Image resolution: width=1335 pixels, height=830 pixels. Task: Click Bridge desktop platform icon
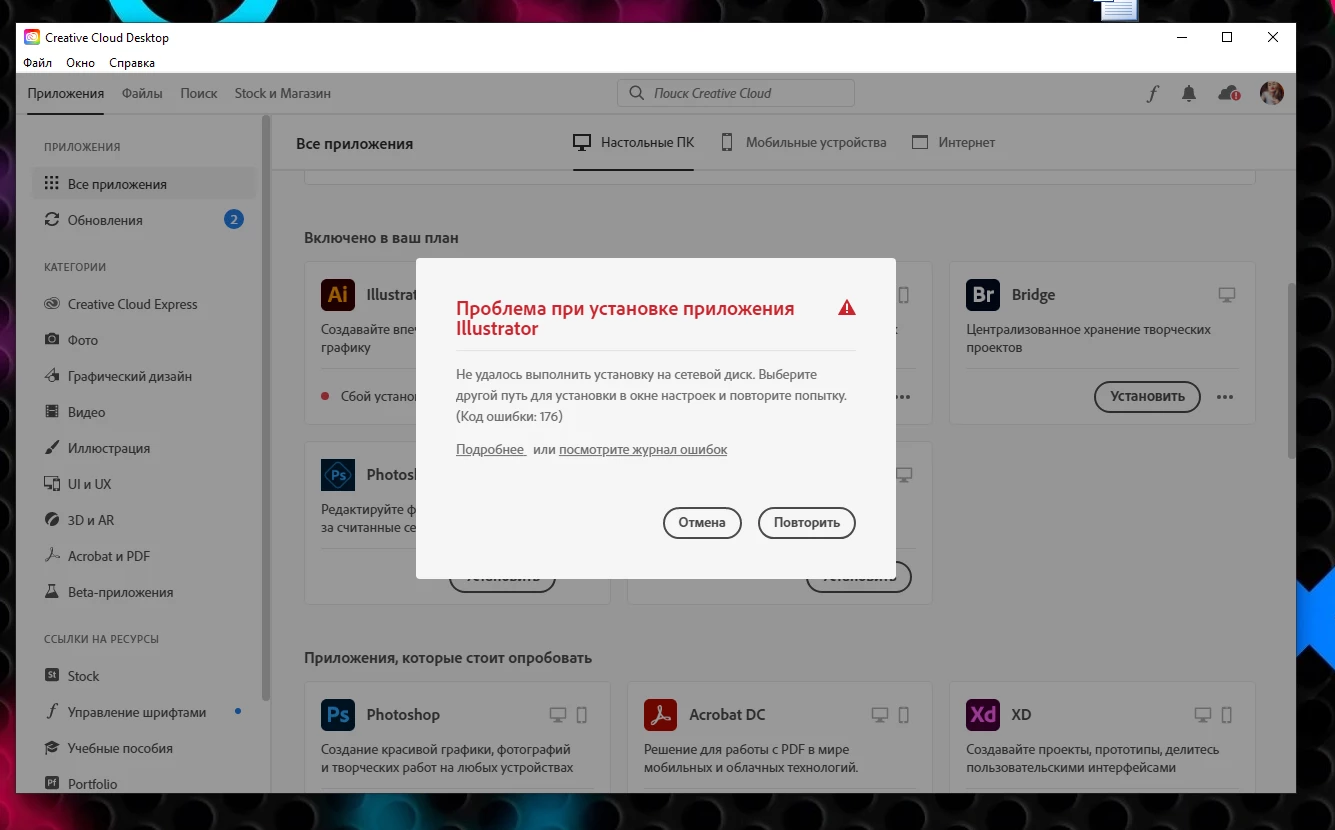(1227, 295)
